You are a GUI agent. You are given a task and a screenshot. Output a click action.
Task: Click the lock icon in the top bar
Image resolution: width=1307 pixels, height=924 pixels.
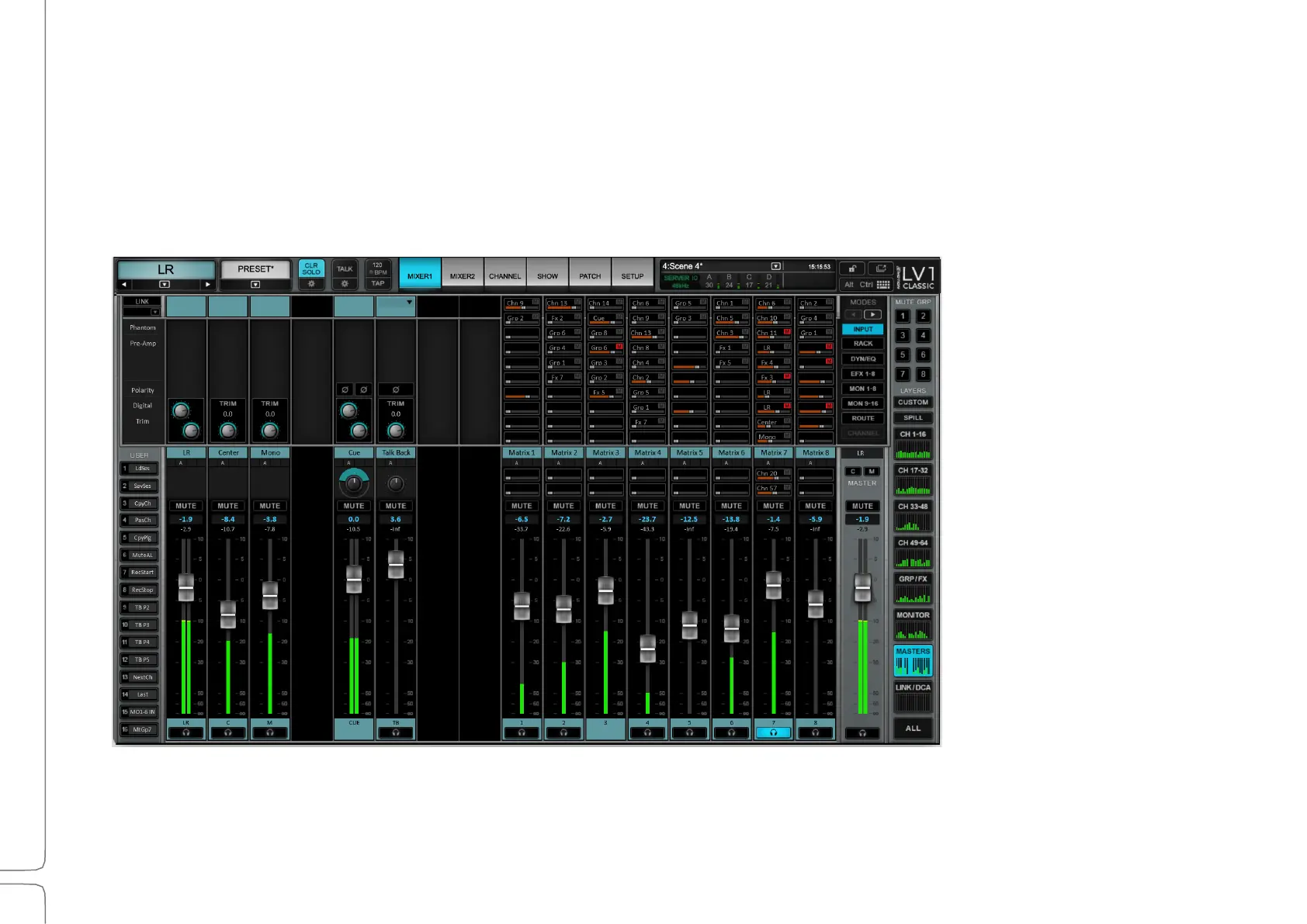tap(852, 268)
